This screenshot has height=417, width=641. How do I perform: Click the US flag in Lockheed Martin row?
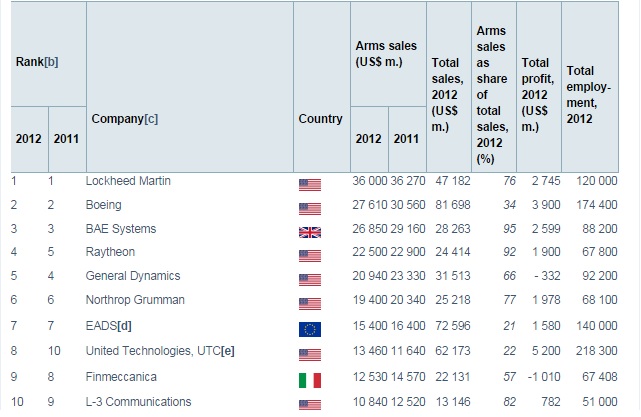(309, 183)
